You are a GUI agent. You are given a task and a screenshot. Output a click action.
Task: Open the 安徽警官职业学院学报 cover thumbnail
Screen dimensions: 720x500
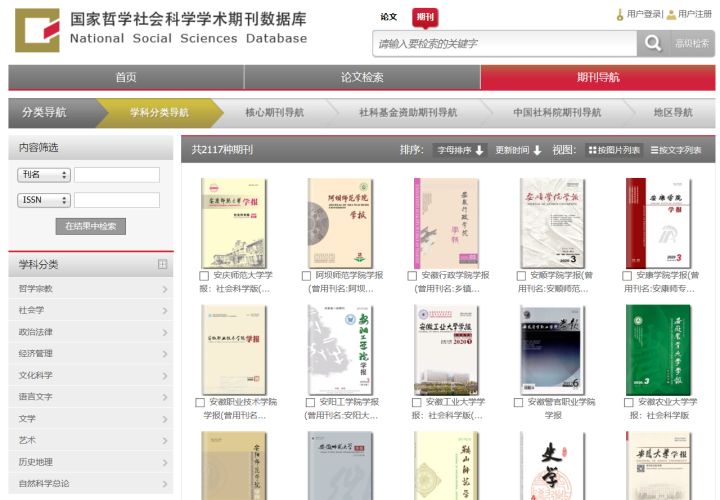pyautogui.click(x=552, y=350)
